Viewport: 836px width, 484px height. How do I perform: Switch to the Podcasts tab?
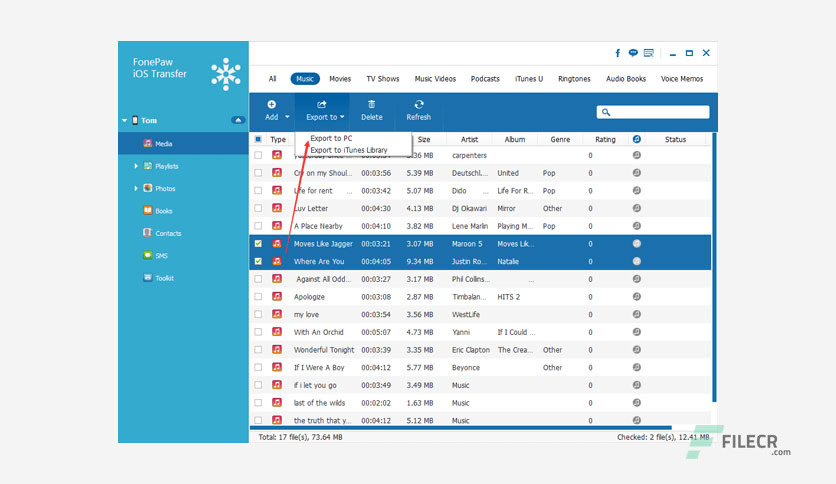(485, 78)
